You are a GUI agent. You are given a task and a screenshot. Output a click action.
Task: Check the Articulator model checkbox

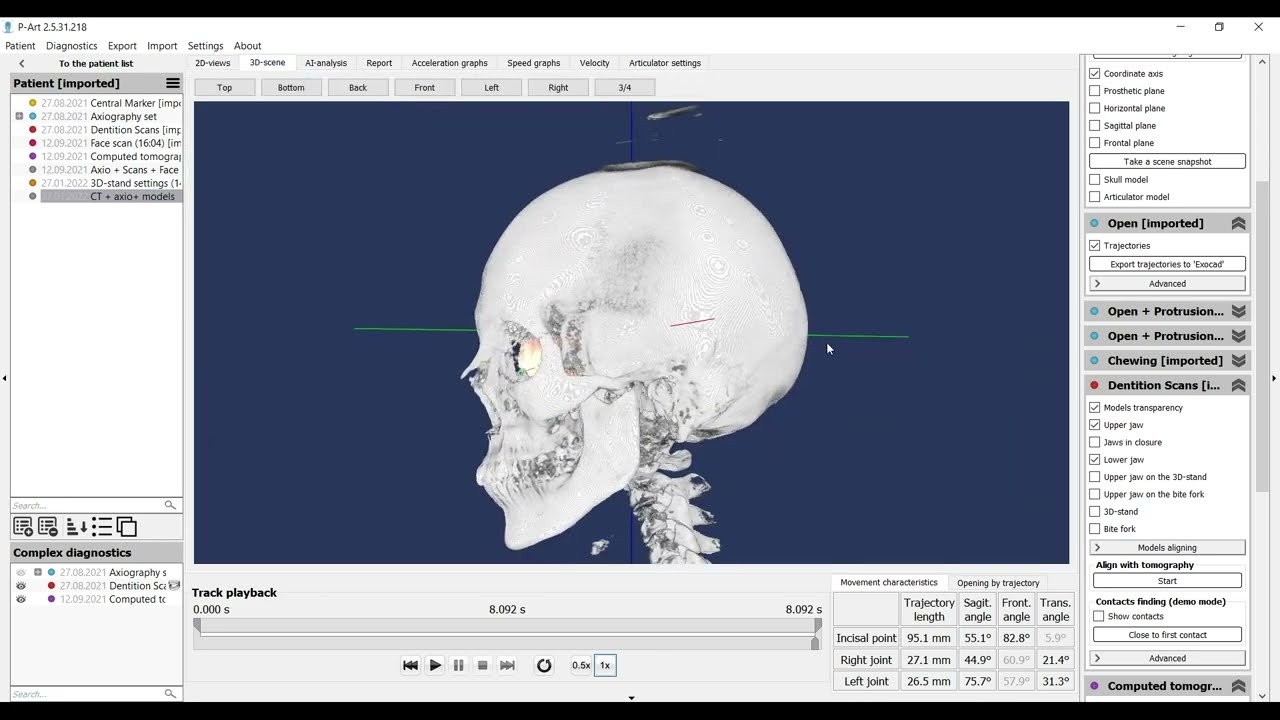(1095, 197)
